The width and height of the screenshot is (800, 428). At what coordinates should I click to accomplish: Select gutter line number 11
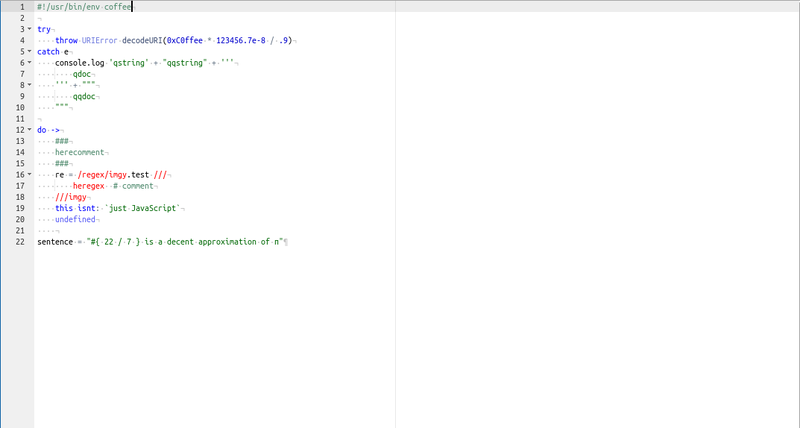click(x=20, y=119)
